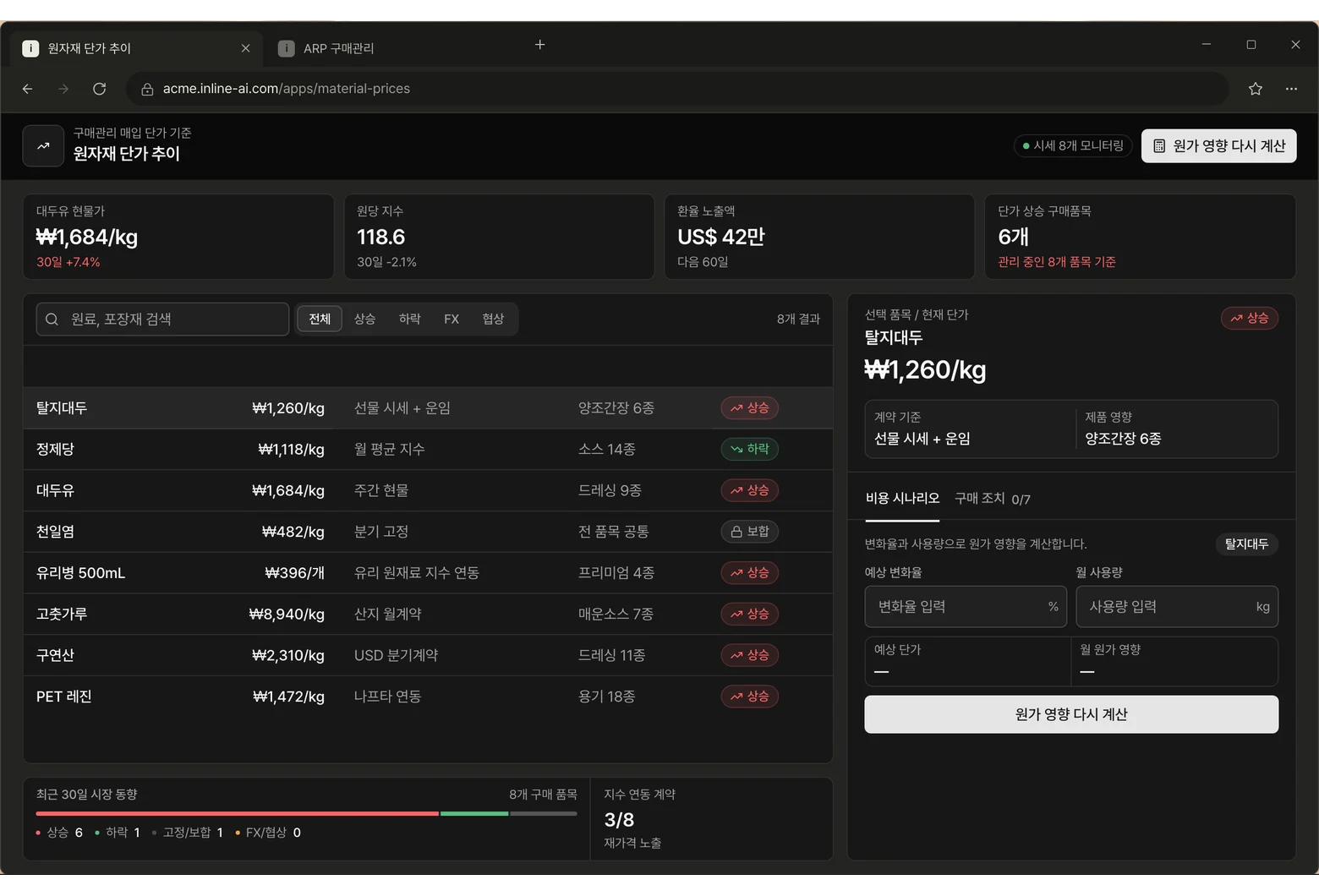
Task: Click the 상승 badge in 고춧가루 row
Action: [750, 614]
